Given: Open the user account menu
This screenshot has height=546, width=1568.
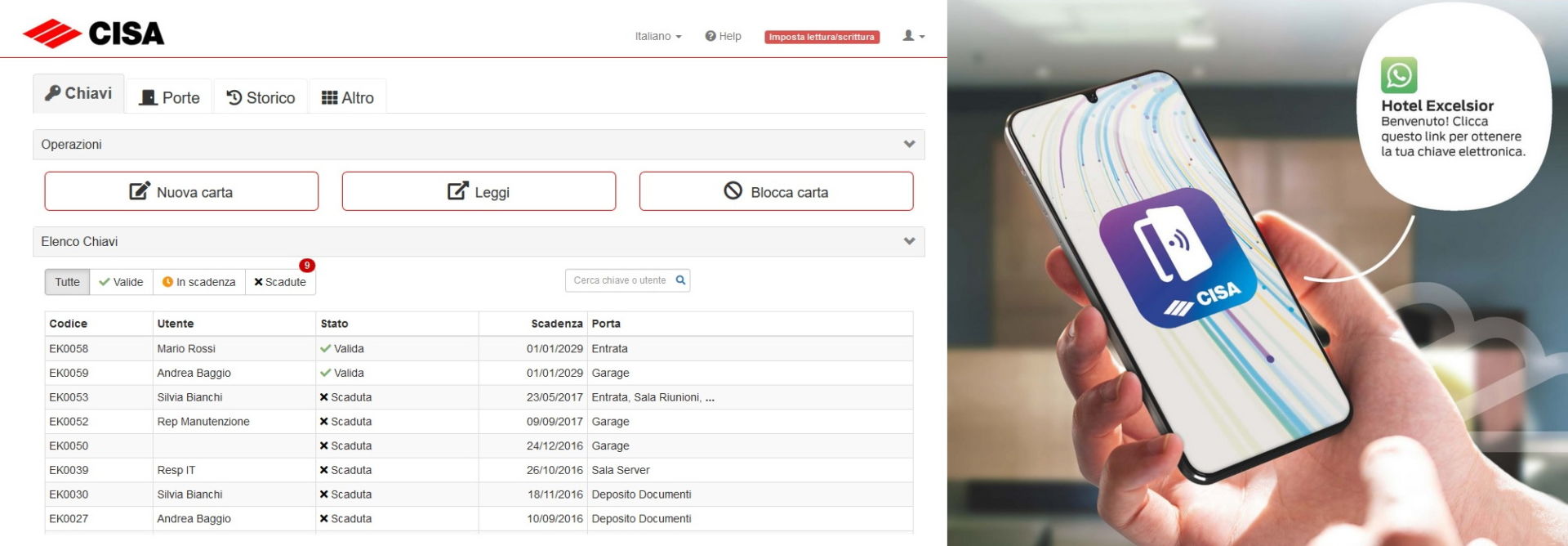Looking at the screenshot, I should (913, 36).
